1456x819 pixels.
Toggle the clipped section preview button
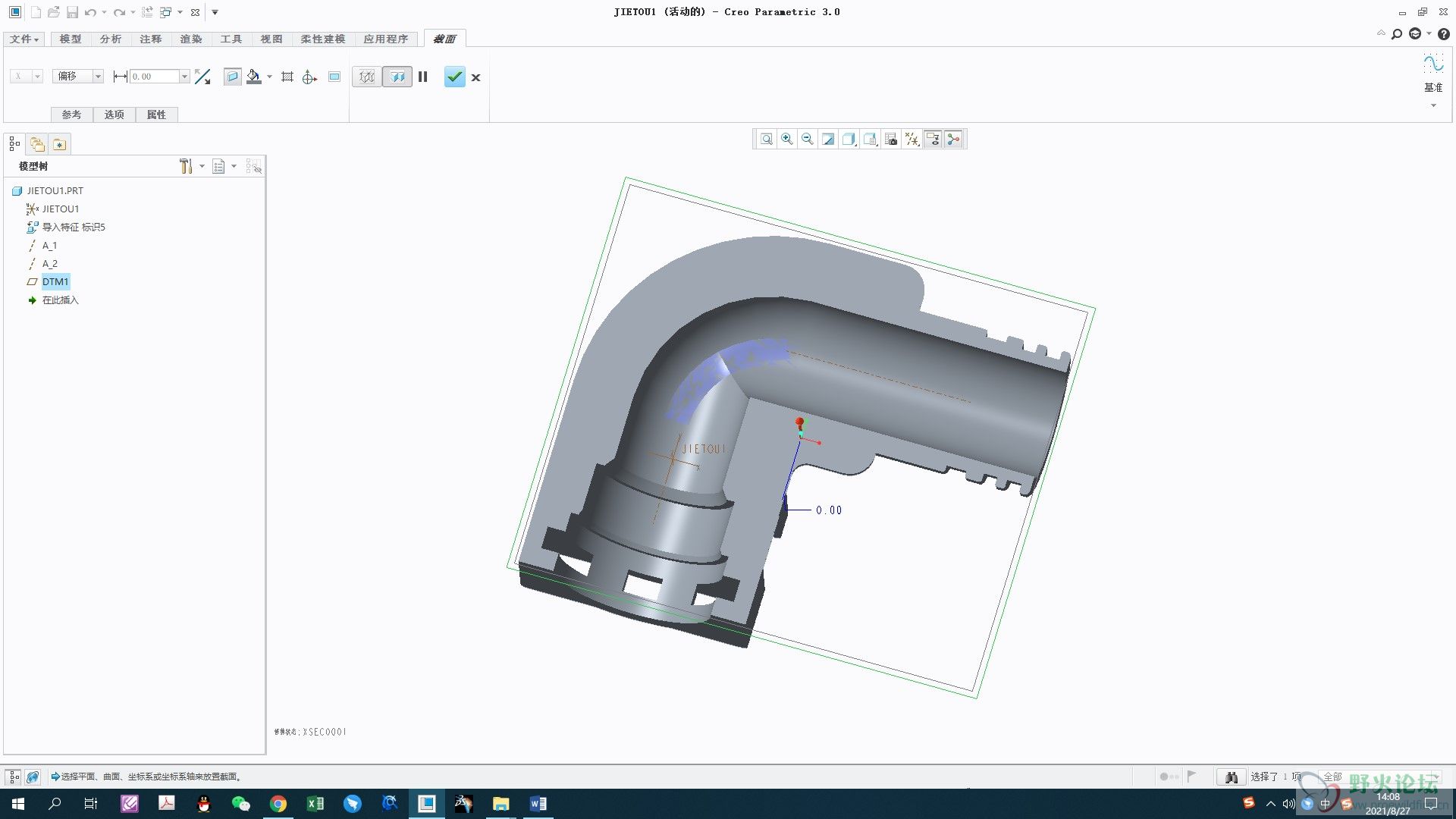(x=397, y=77)
